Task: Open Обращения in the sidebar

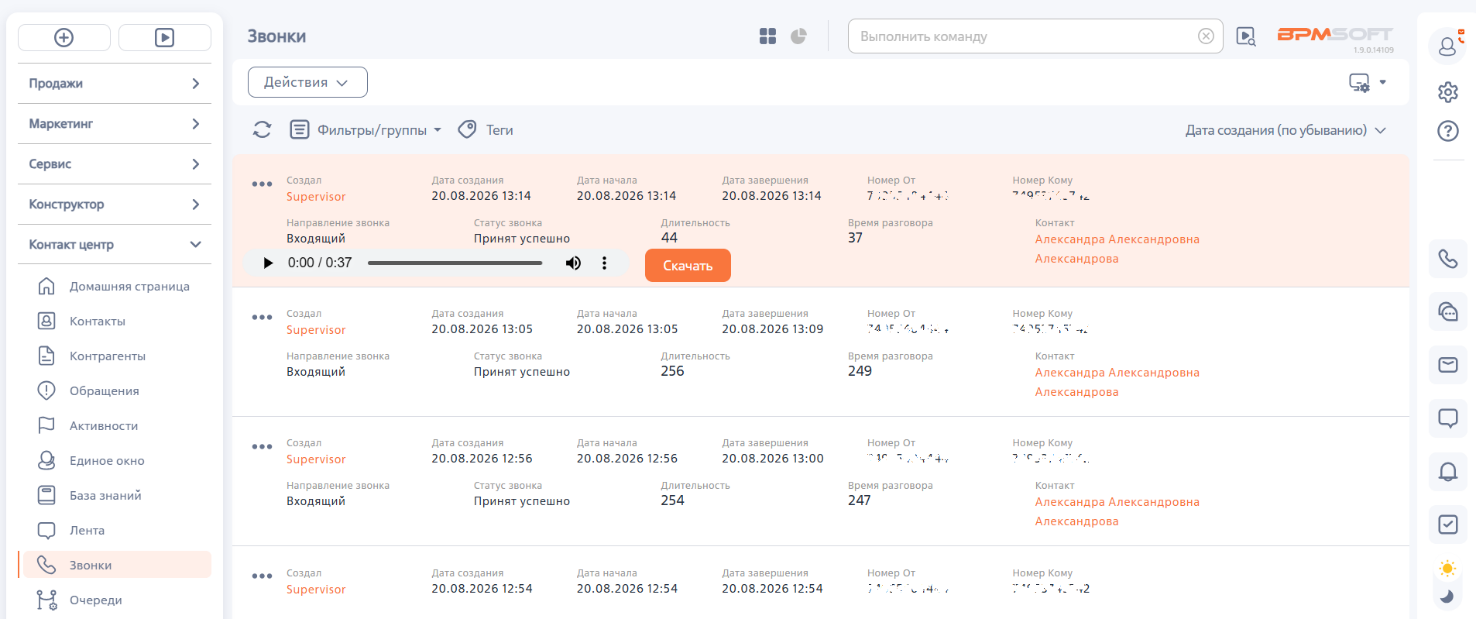Action: tap(104, 391)
